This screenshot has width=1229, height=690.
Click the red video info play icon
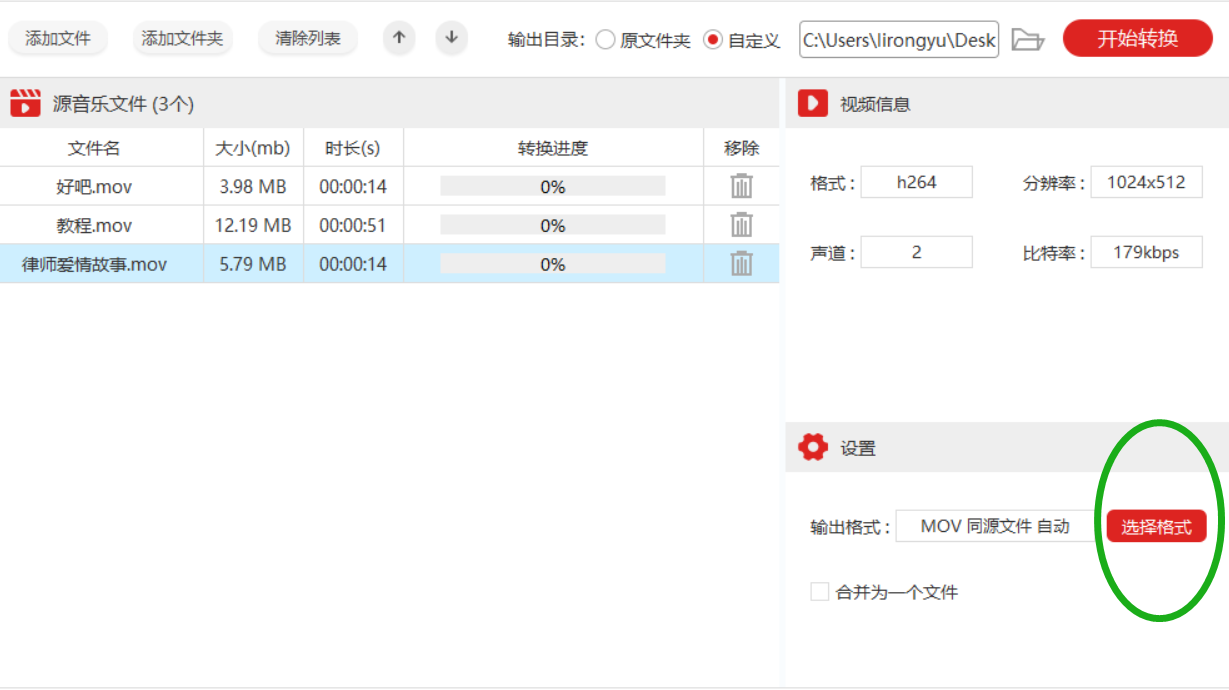pos(813,103)
